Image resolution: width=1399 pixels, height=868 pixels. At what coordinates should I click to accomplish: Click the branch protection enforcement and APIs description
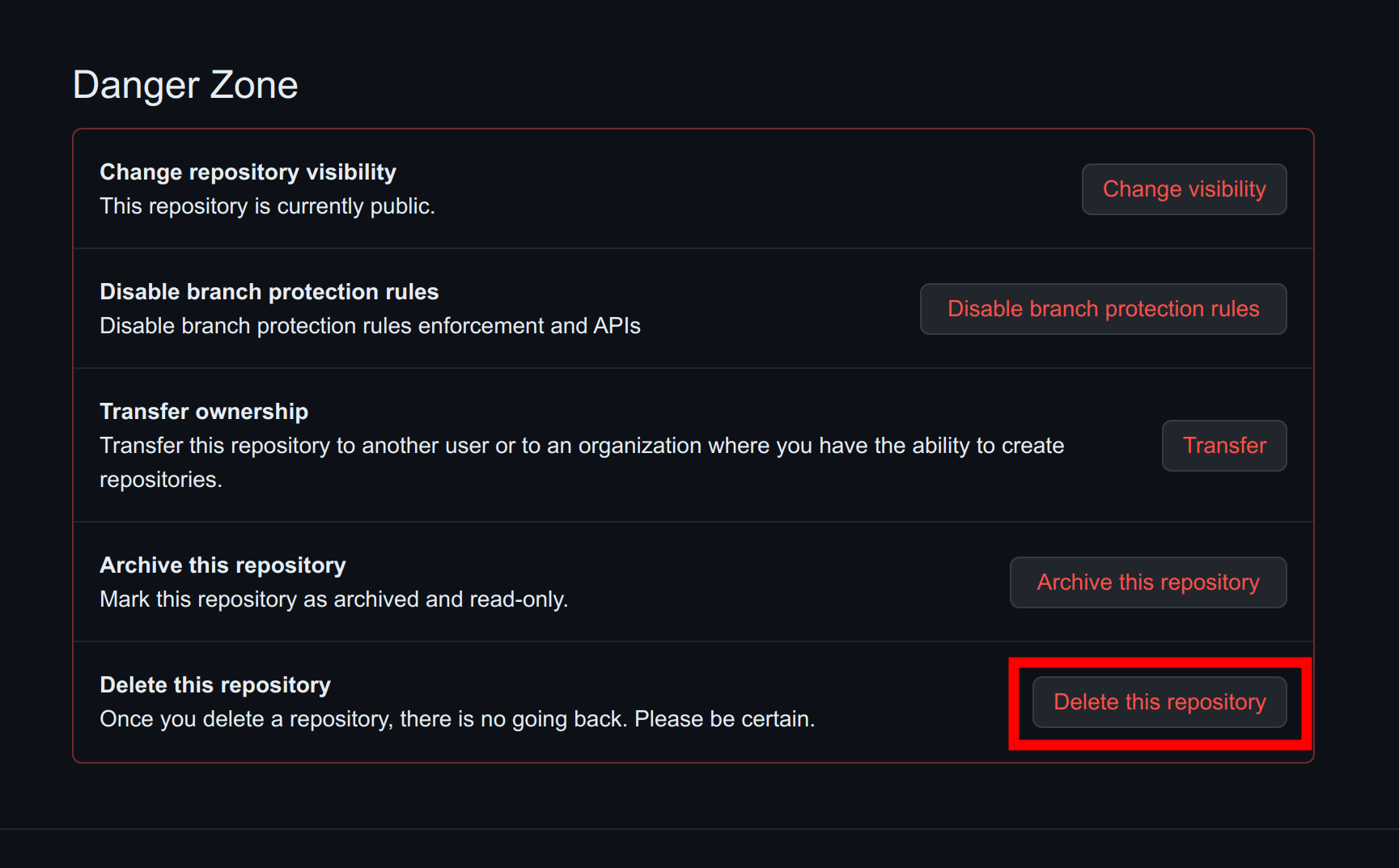pyautogui.click(x=370, y=326)
